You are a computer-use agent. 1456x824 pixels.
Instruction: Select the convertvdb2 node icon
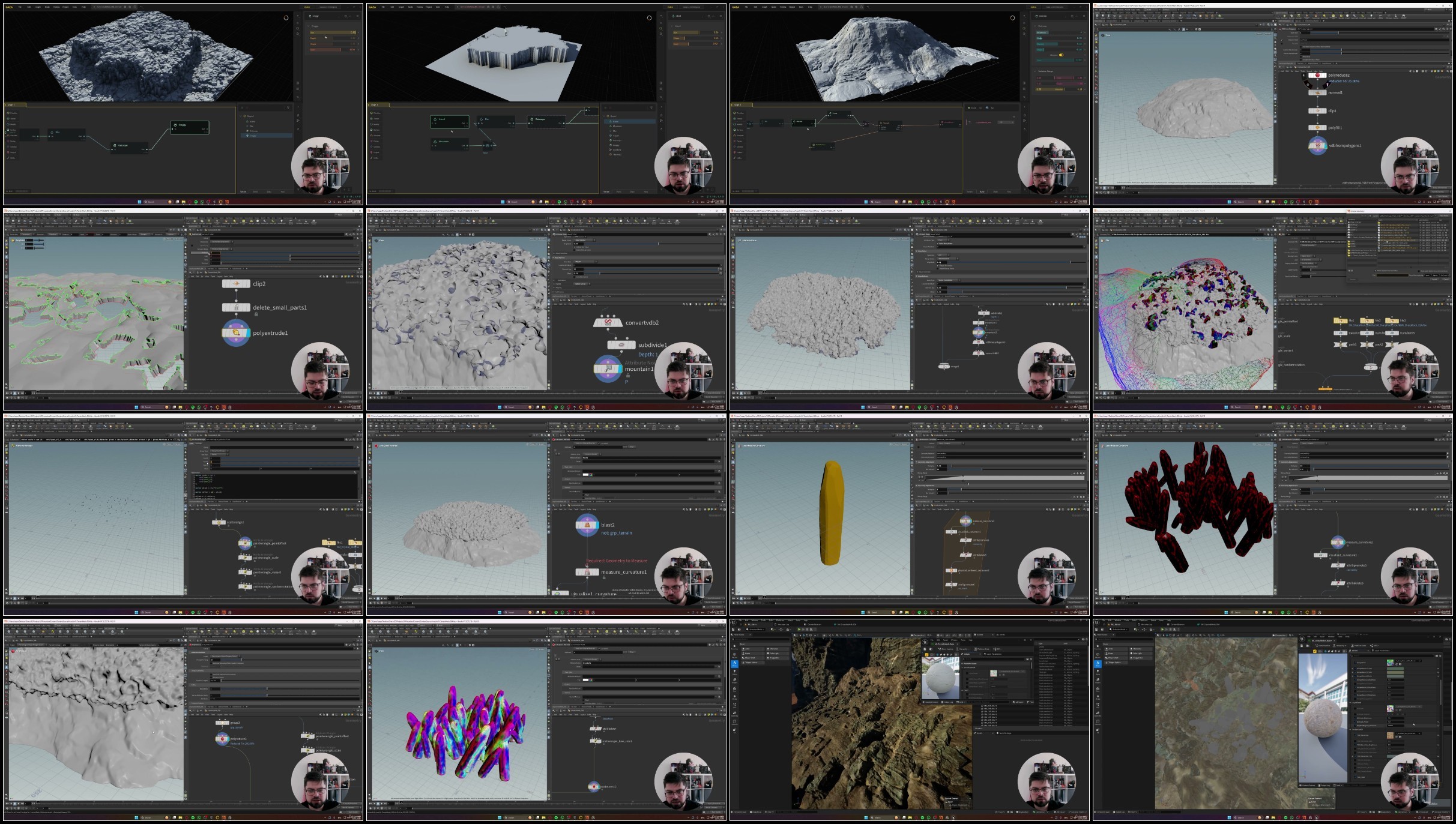[608, 323]
